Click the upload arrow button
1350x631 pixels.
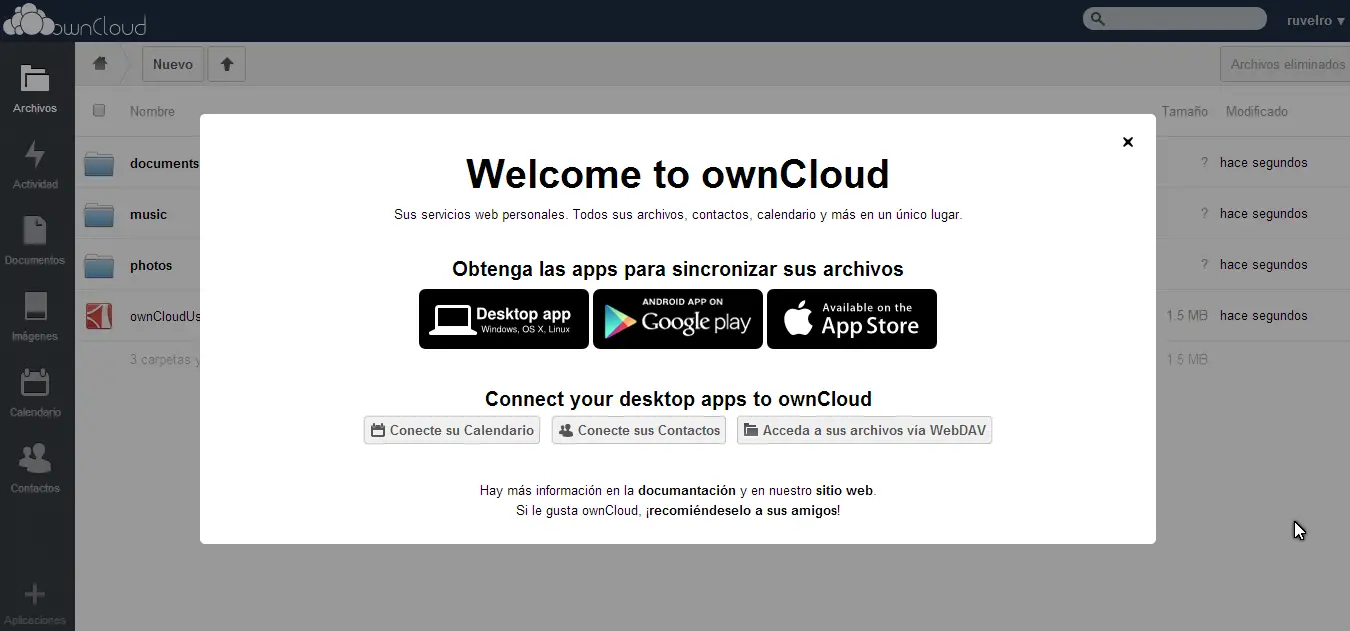(227, 64)
